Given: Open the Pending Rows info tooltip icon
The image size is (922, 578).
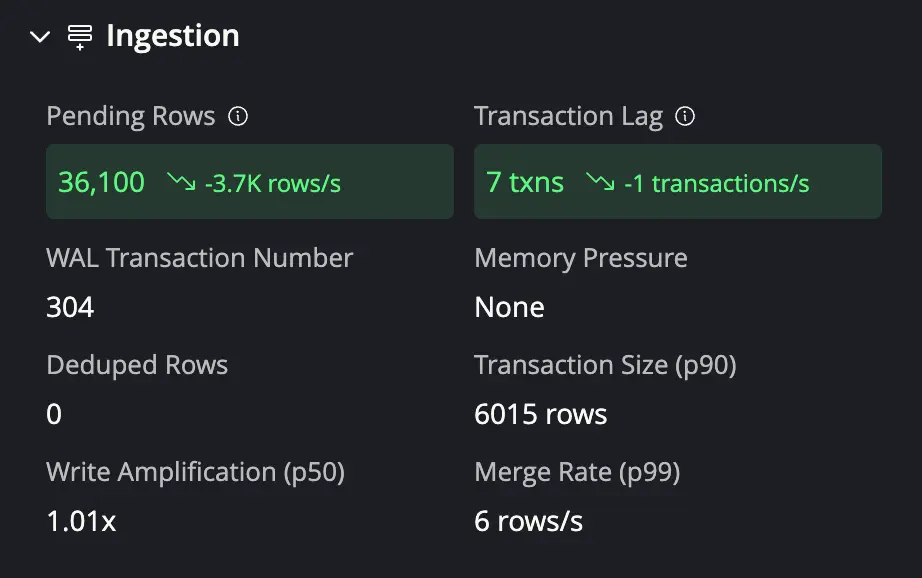Looking at the screenshot, I should click(238, 115).
